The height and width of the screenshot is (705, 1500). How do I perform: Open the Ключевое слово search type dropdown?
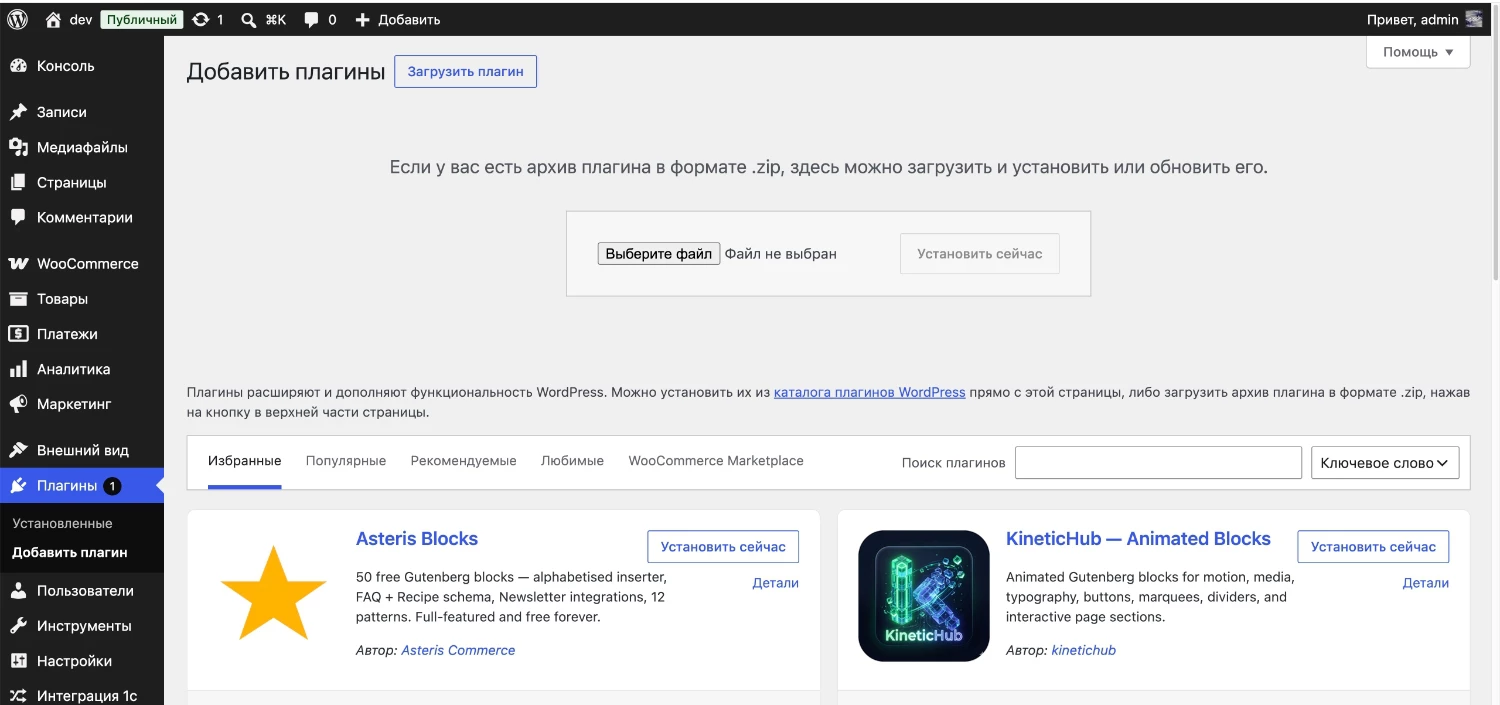click(x=1385, y=463)
